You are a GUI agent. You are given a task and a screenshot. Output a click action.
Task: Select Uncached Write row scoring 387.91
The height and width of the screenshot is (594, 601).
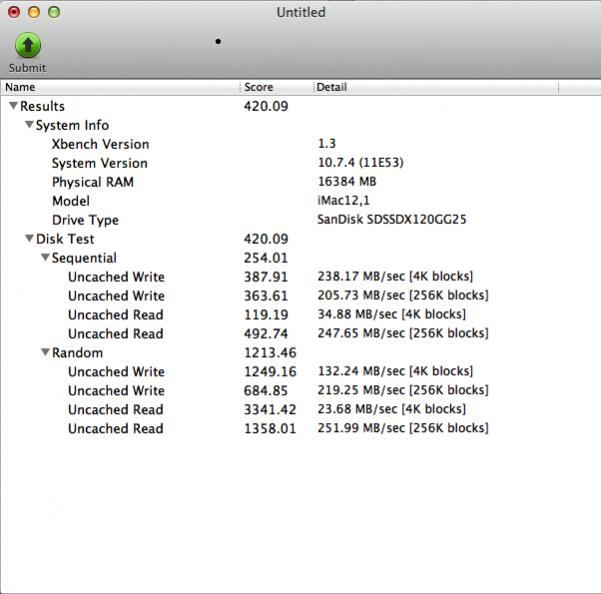coord(300,277)
